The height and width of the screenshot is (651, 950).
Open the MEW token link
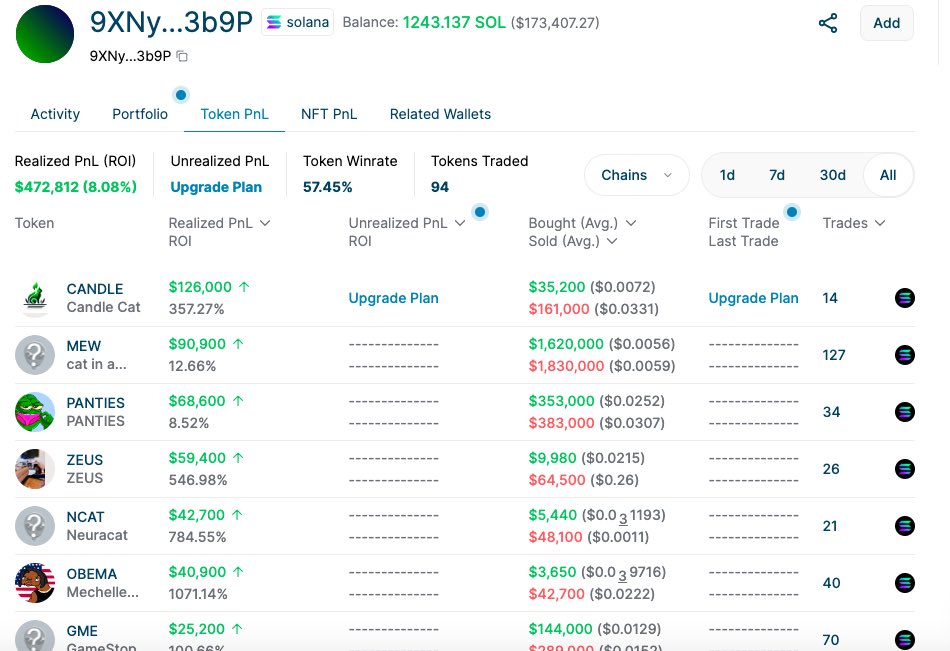coord(84,346)
